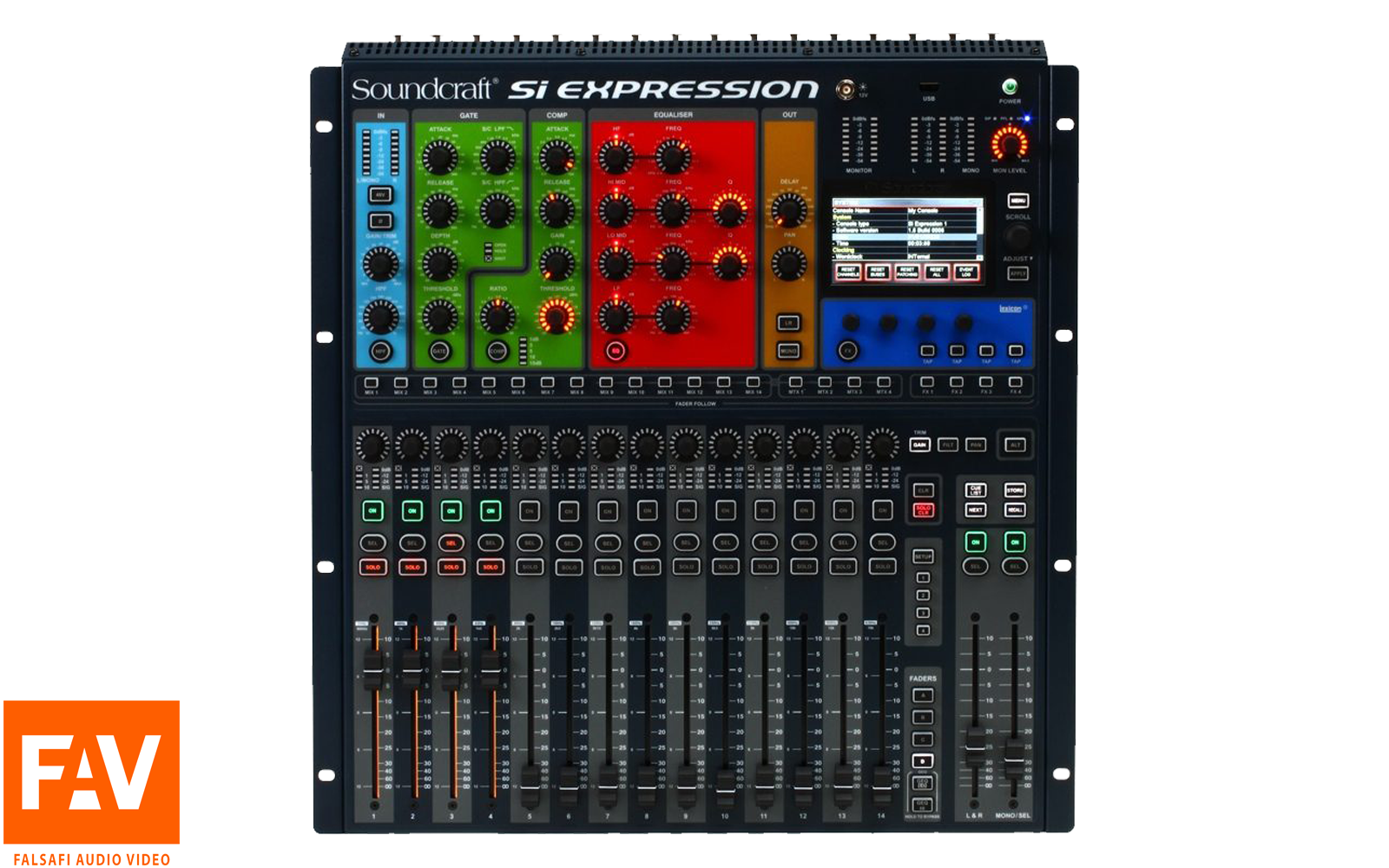The width and height of the screenshot is (1389, 868).
Task: Select GAIN encoder mode under TRIM
Action: 919,444
